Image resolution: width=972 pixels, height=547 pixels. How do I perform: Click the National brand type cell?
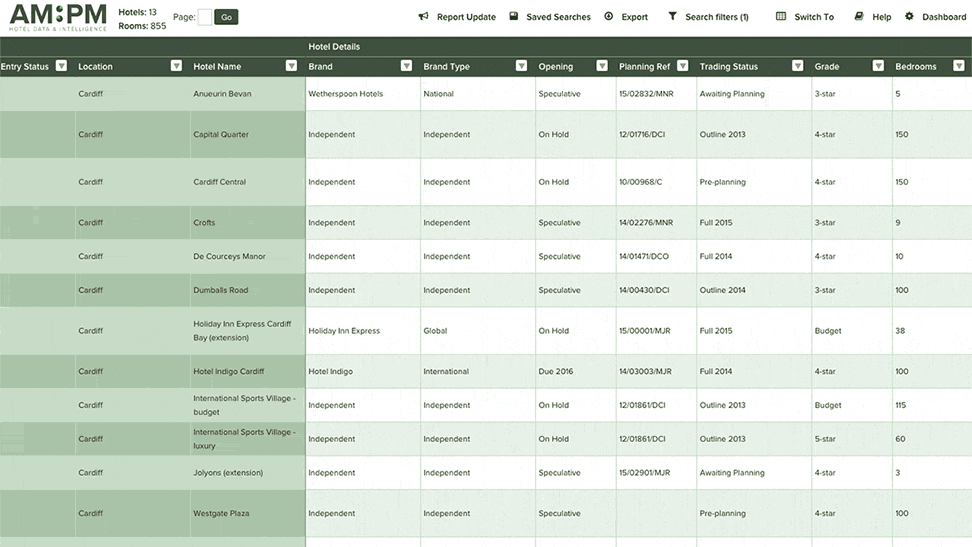click(x=438, y=94)
